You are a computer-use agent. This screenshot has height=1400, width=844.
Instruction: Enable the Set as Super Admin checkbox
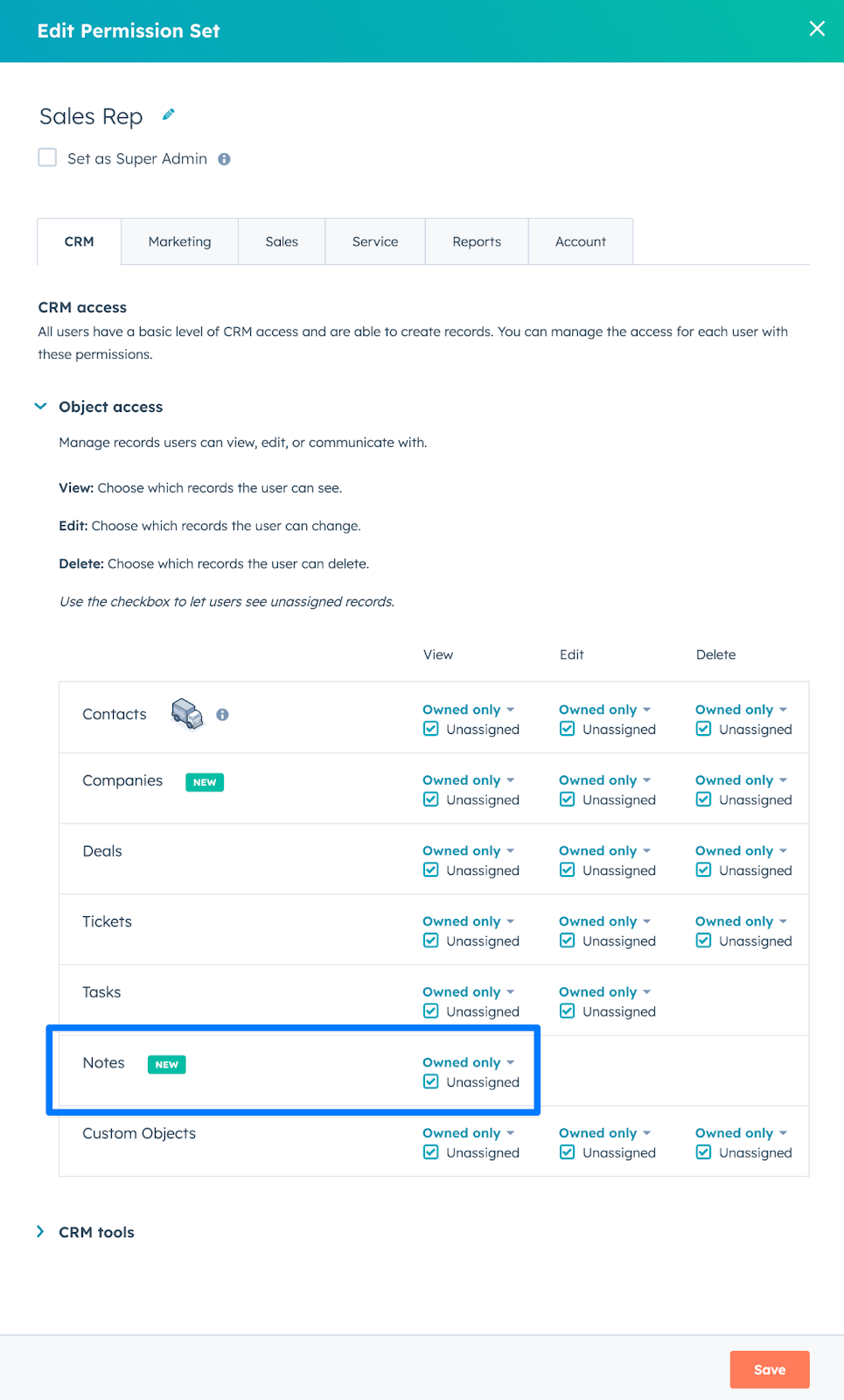tap(47, 157)
